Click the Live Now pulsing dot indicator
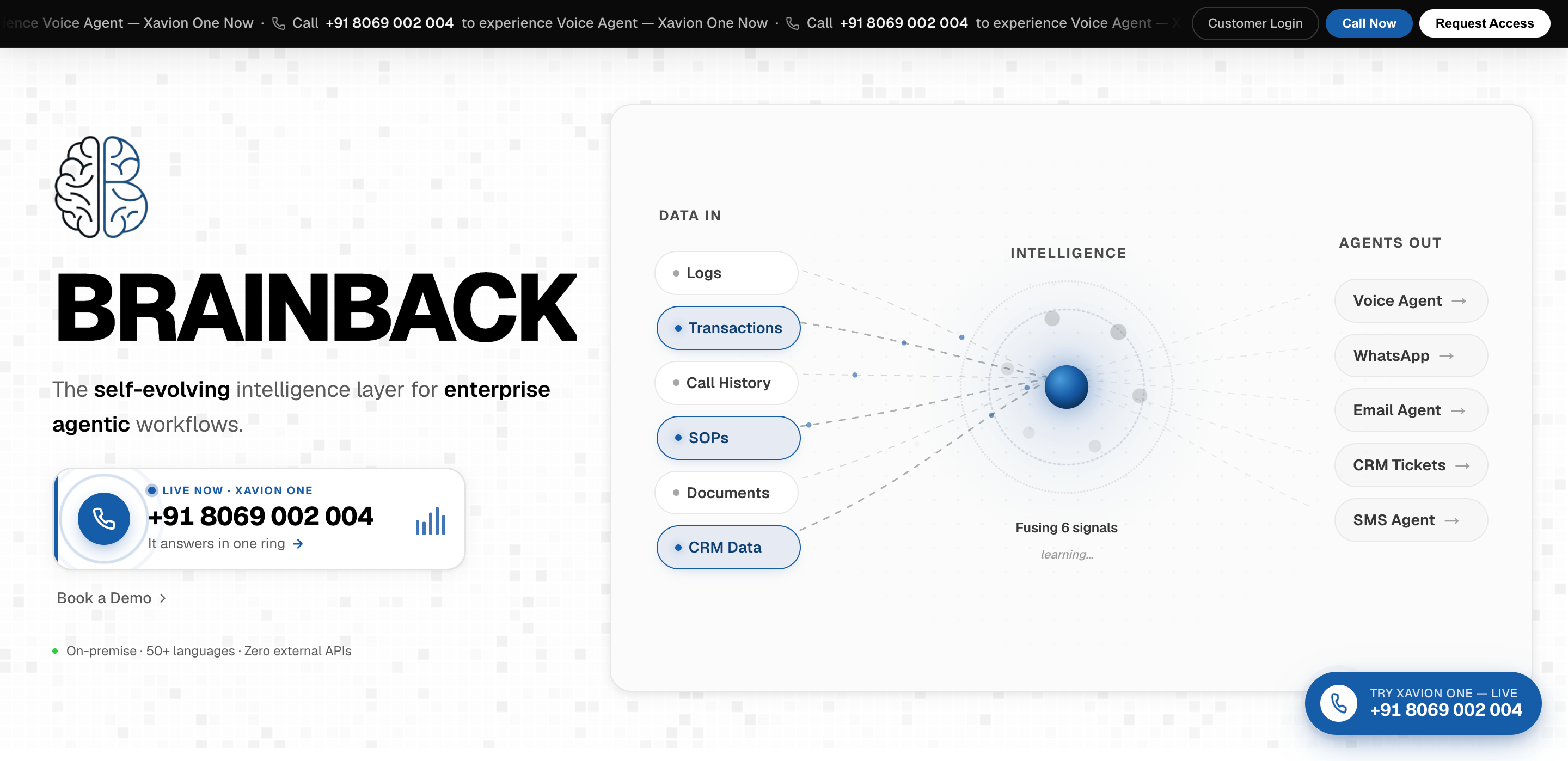This screenshot has width=1568, height=761. [x=152, y=490]
